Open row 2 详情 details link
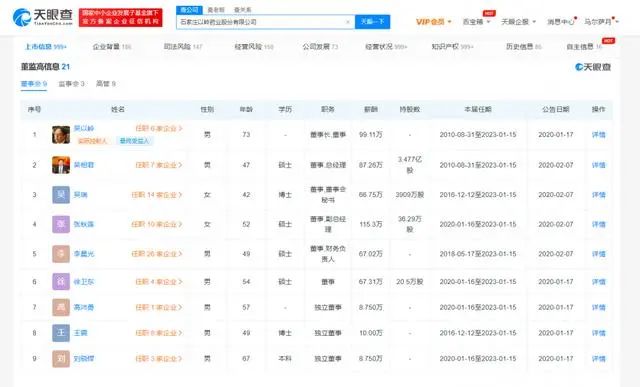This screenshot has width=640, height=387. pyautogui.click(x=598, y=165)
